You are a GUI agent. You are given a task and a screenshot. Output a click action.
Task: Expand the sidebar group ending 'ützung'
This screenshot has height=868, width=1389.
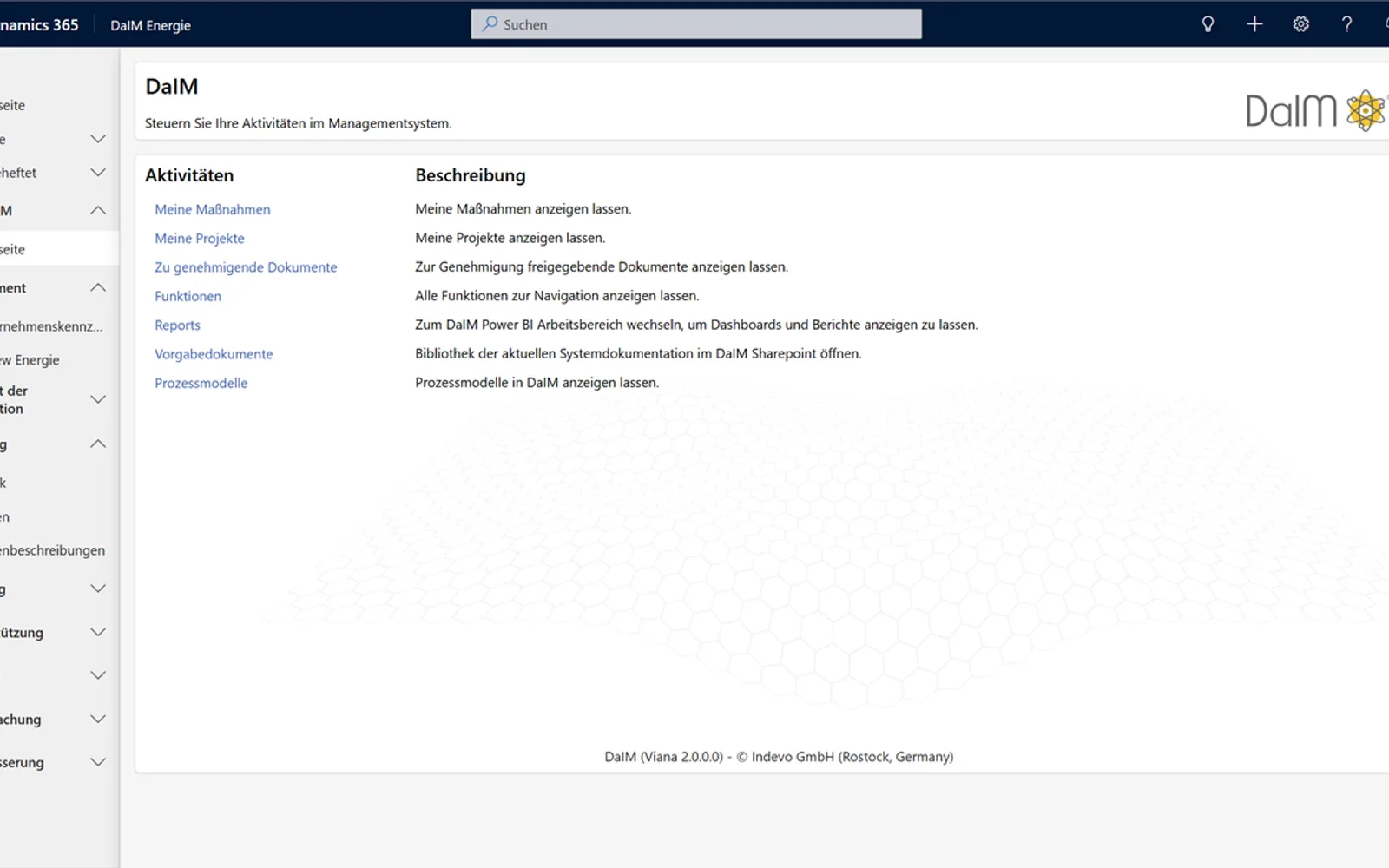(98, 632)
